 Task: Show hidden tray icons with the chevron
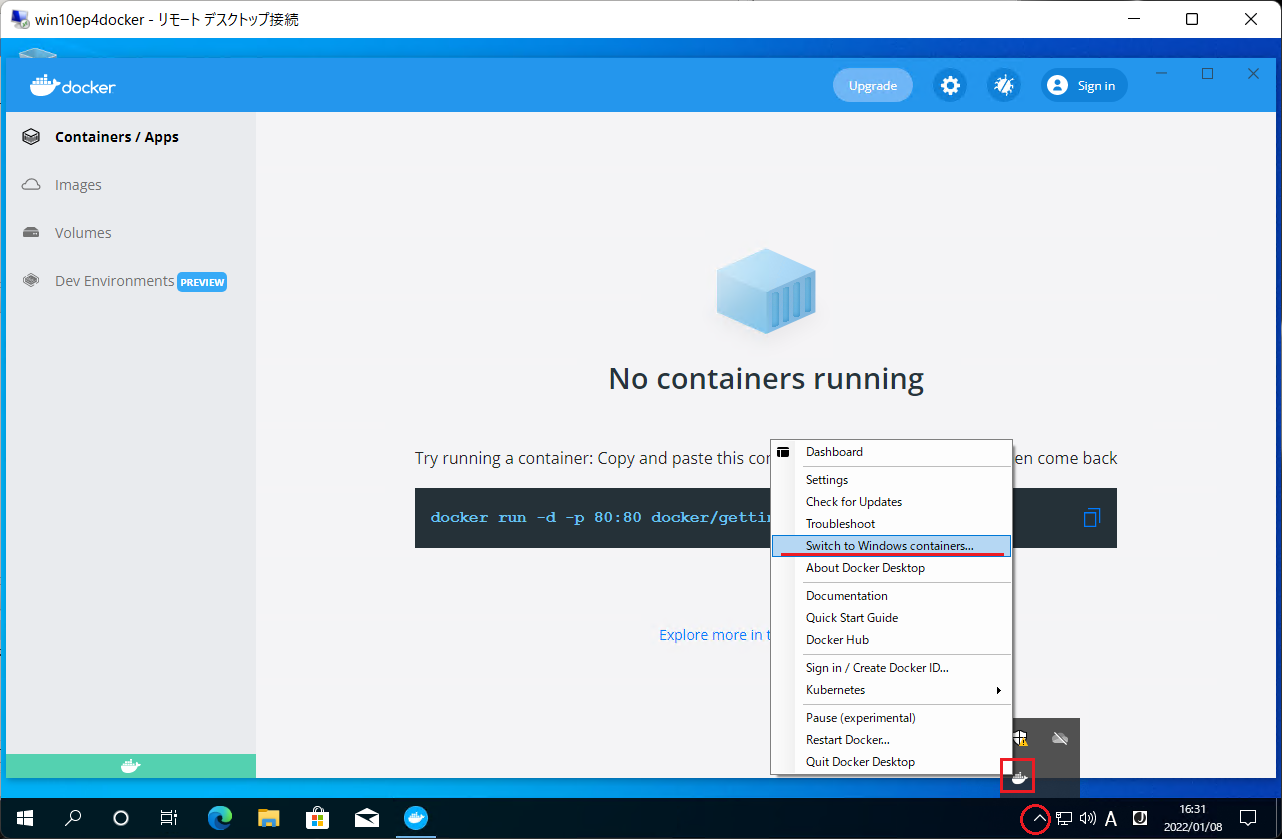pyautogui.click(x=1037, y=818)
